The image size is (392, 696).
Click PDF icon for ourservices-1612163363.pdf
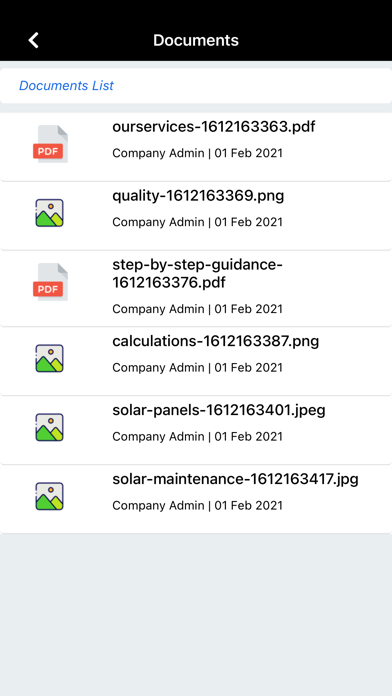click(50, 144)
